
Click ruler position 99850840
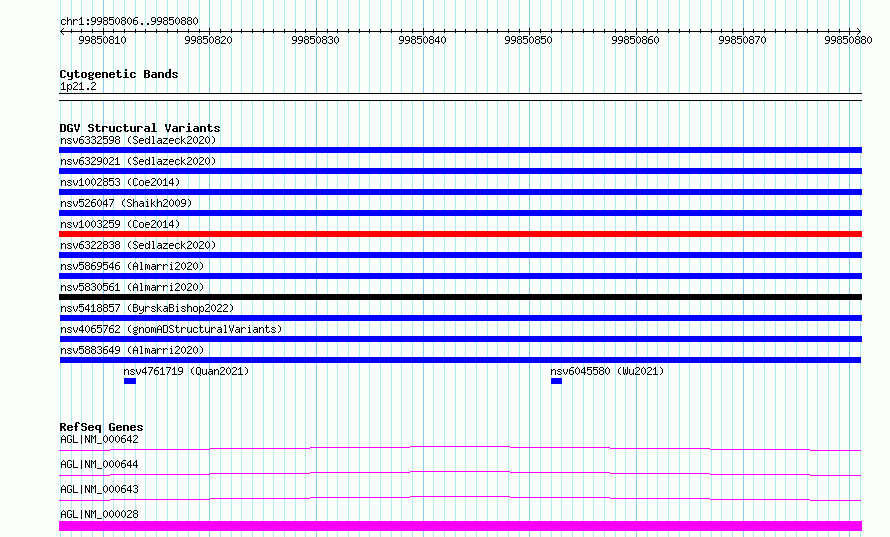422,40
